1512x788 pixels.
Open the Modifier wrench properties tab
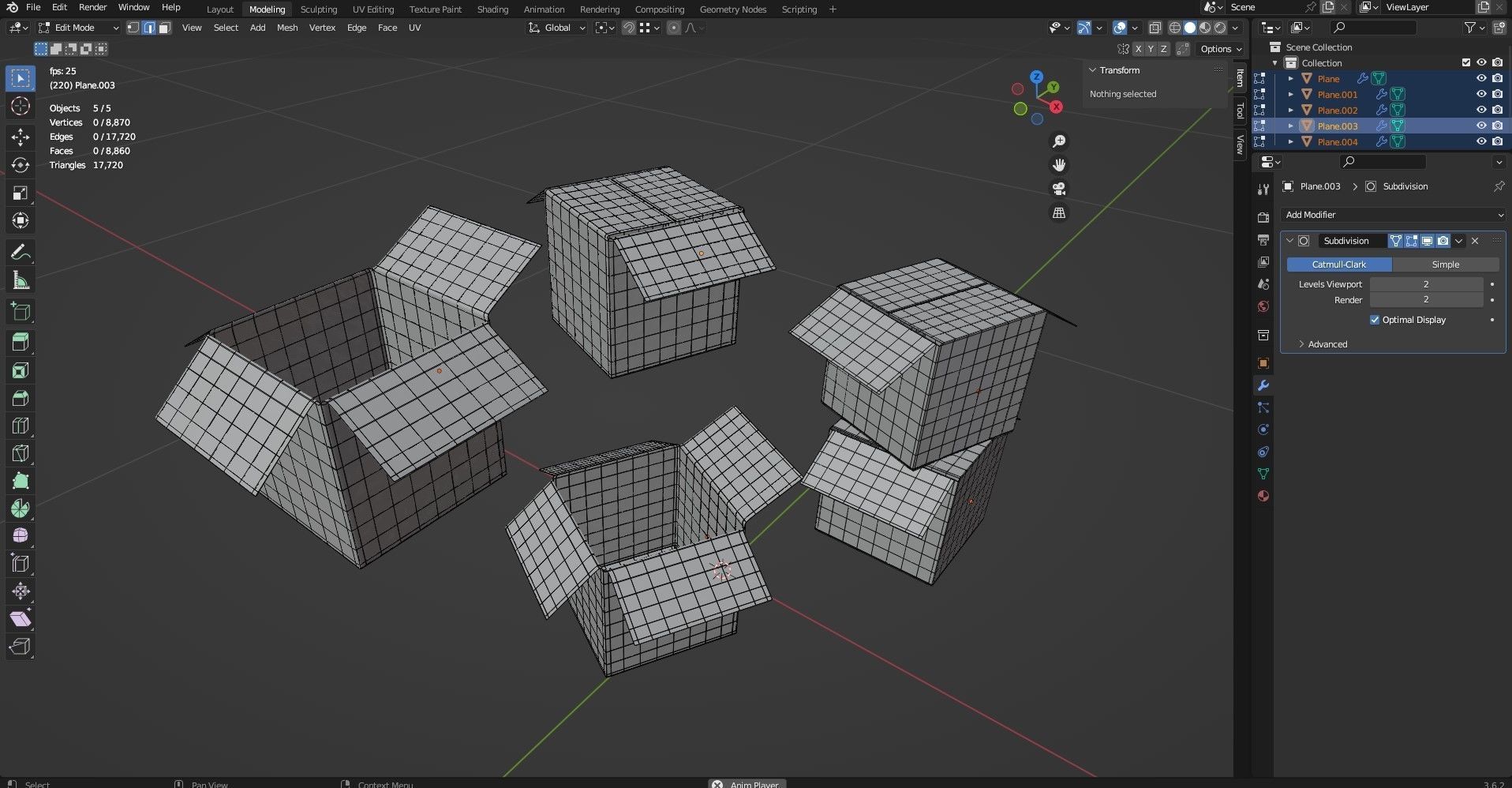pyautogui.click(x=1263, y=385)
